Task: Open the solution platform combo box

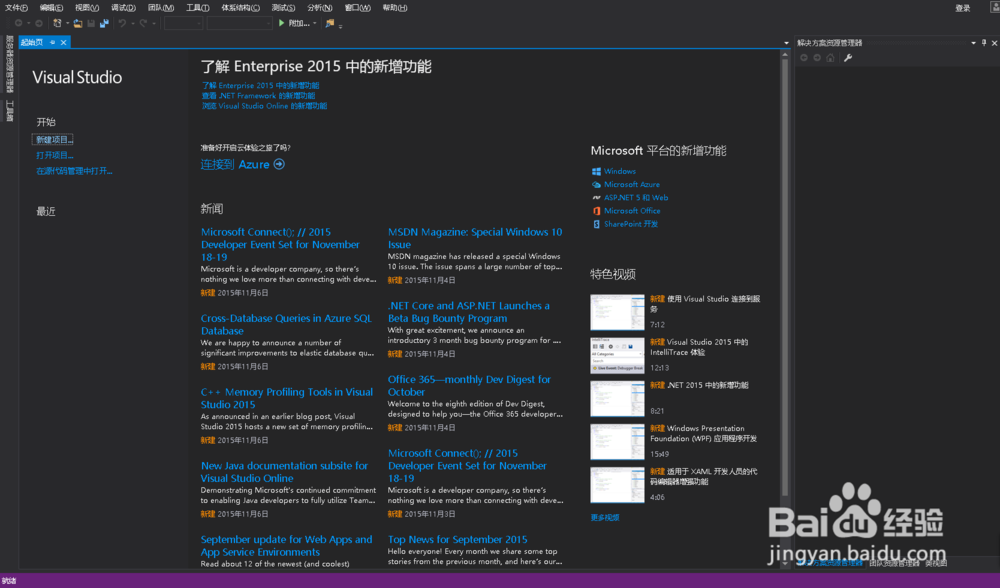Action: (240, 23)
